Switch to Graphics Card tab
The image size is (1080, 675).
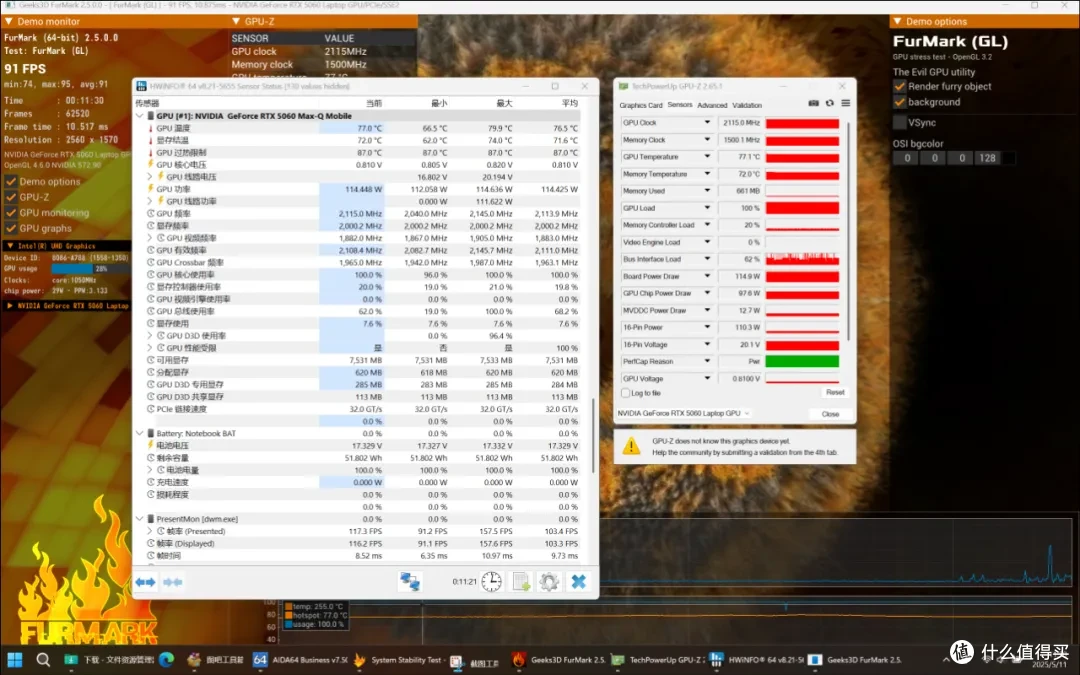pyautogui.click(x=641, y=105)
